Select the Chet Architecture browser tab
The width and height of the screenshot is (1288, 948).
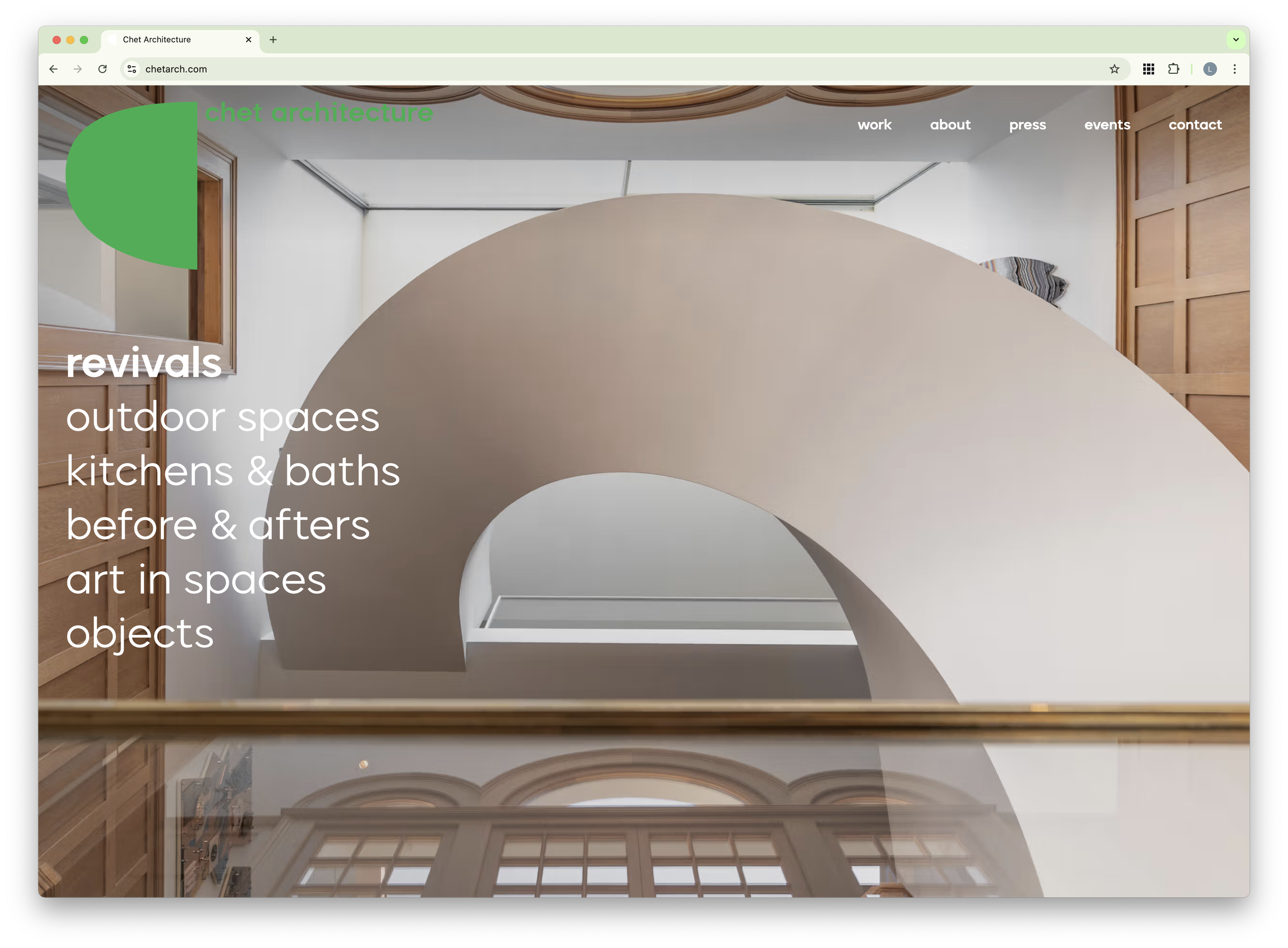coord(172,40)
